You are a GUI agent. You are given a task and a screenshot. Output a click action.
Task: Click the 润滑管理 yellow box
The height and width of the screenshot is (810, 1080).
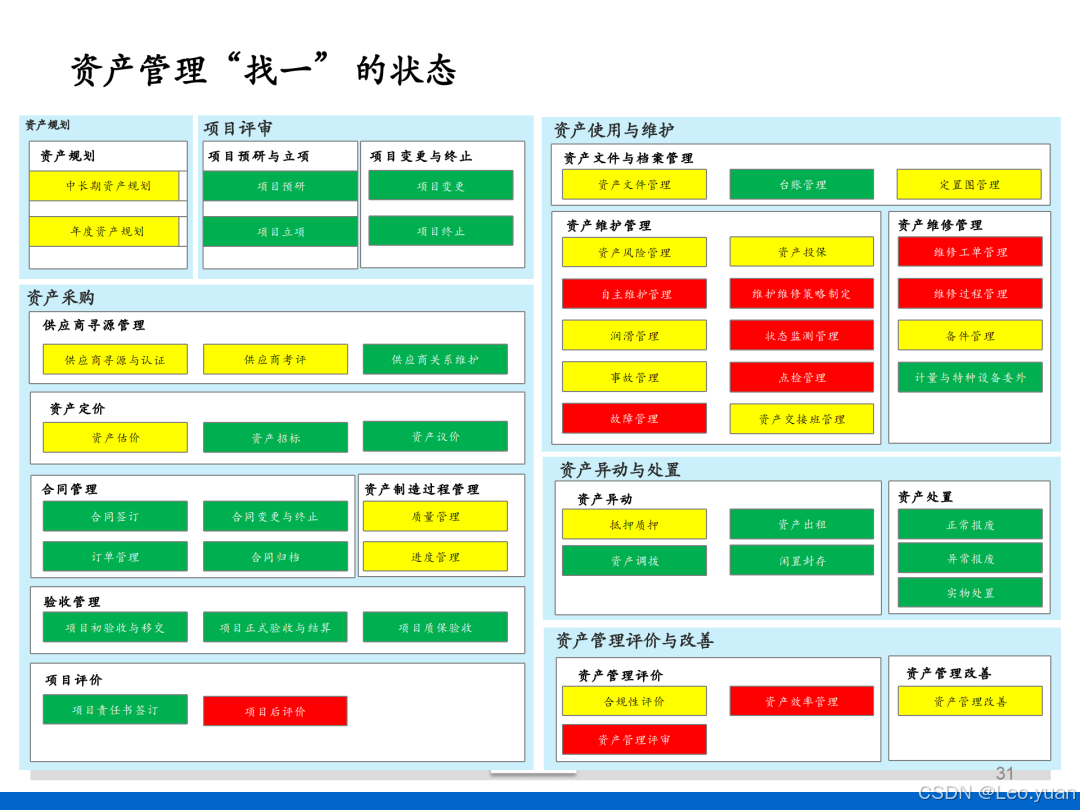[x=634, y=335]
